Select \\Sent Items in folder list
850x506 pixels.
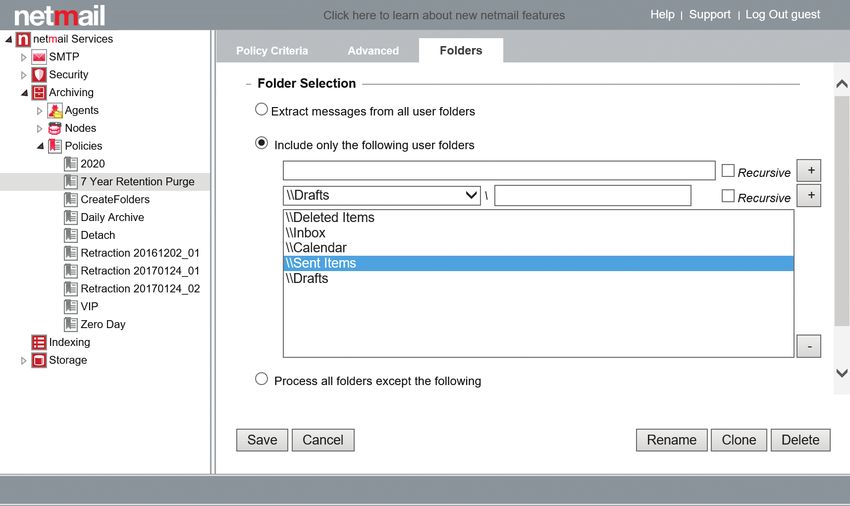[x=538, y=263]
